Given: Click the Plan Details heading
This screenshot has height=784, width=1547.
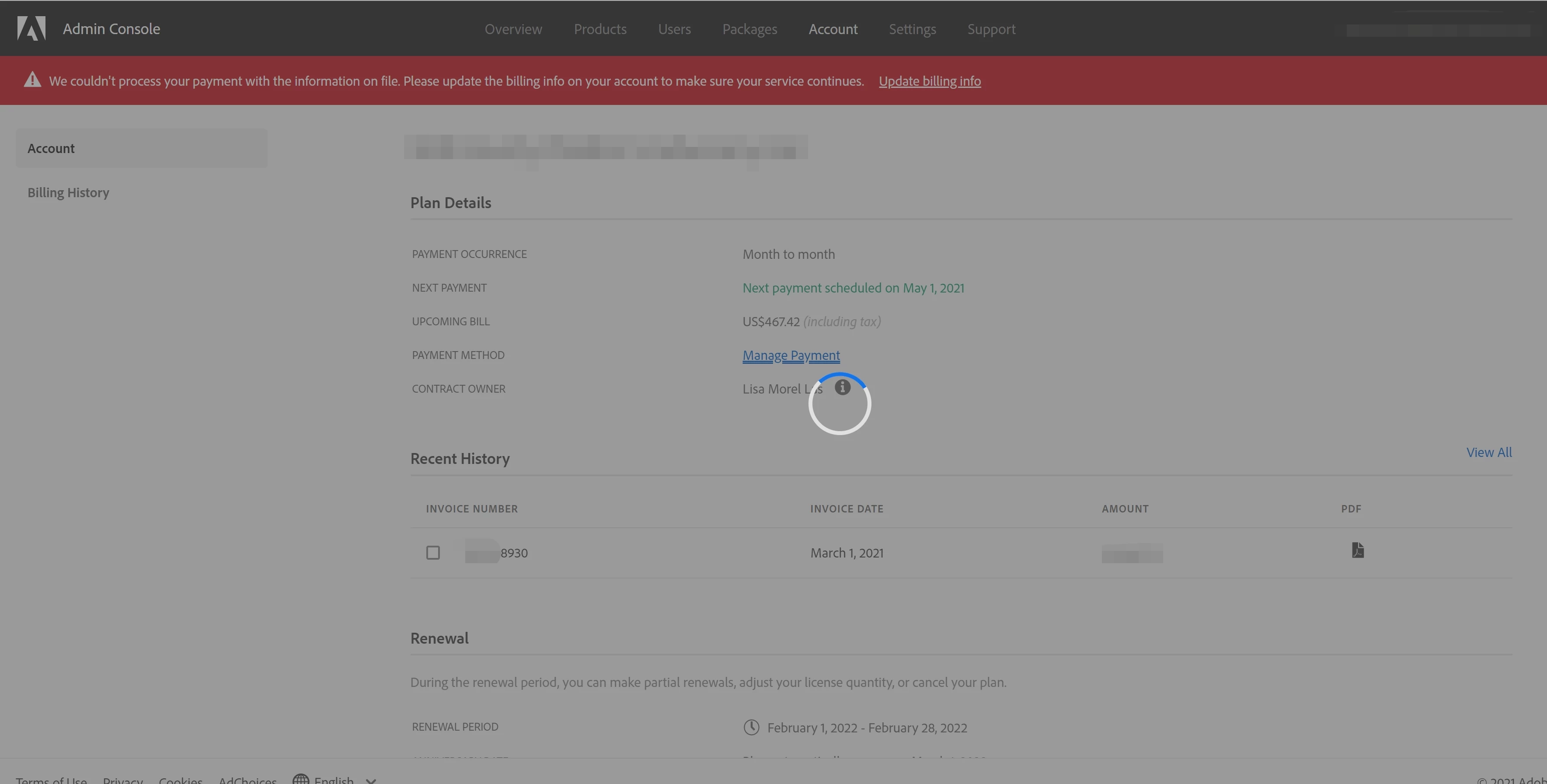Looking at the screenshot, I should 450,202.
